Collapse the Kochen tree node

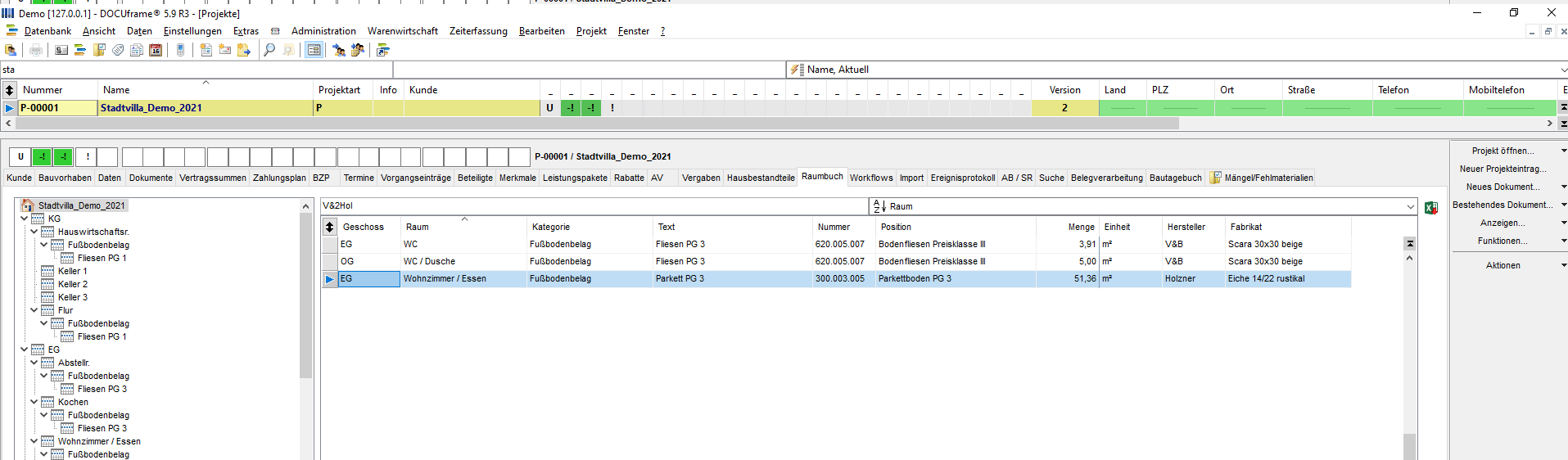coord(34,402)
